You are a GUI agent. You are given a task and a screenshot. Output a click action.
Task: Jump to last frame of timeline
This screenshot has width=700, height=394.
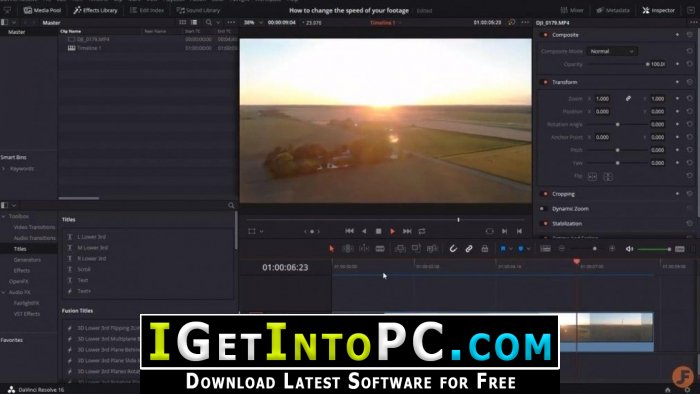pyautogui.click(x=407, y=231)
